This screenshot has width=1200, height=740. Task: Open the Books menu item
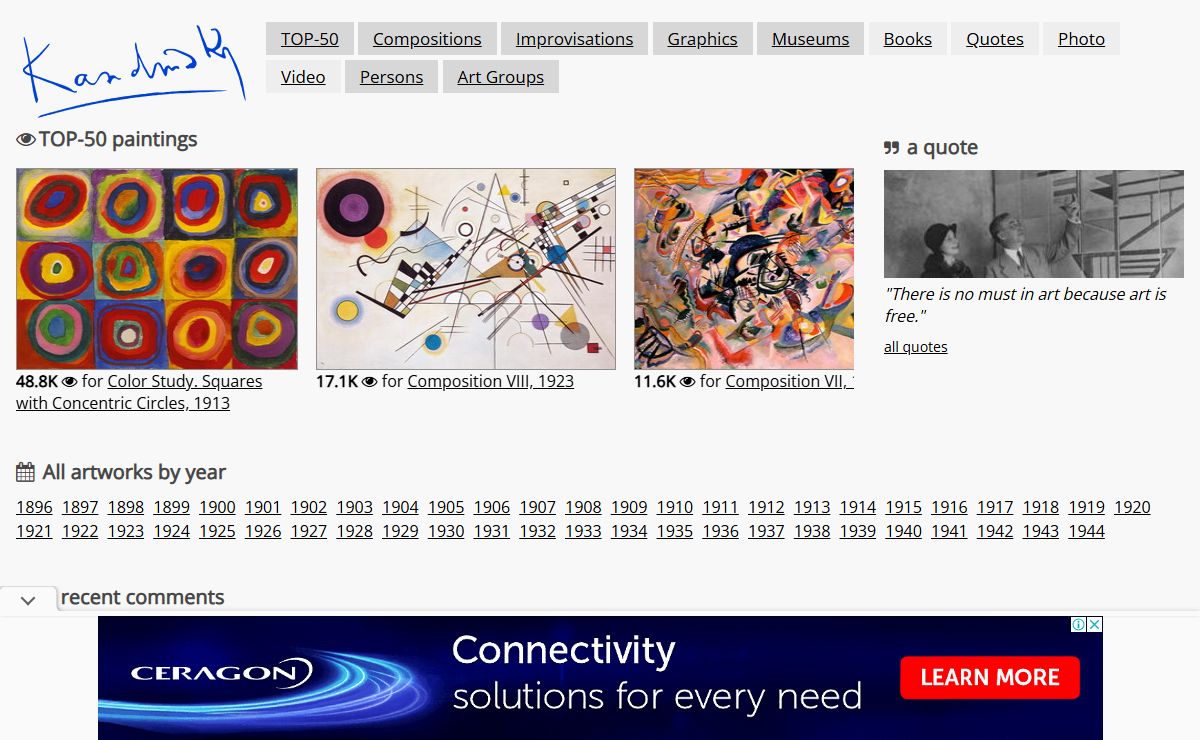click(907, 39)
